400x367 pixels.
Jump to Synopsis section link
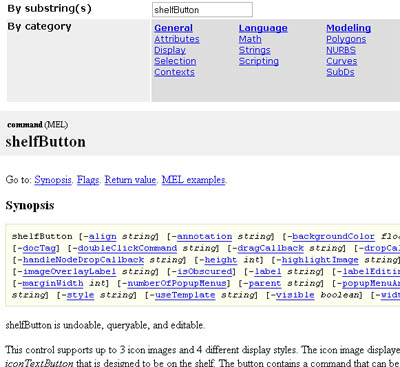(53, 180)
